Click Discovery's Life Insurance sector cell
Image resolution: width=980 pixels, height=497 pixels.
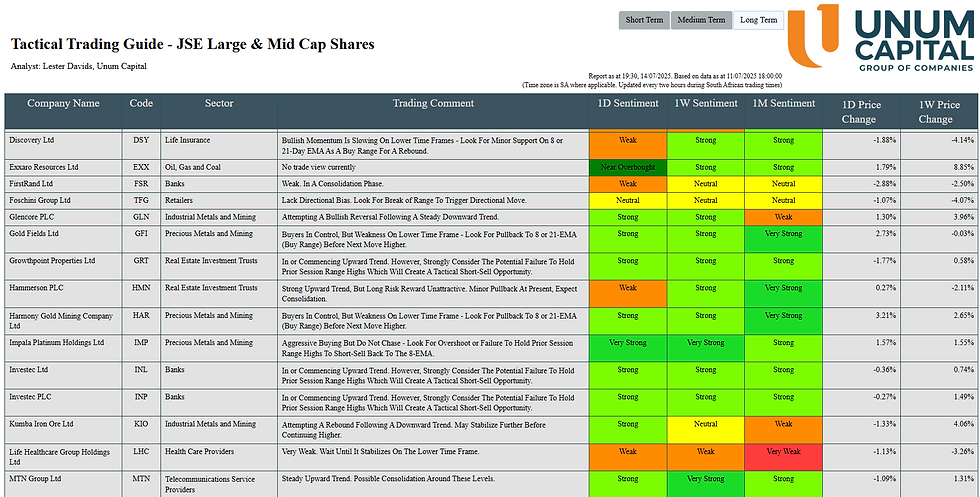click(188, 141)
